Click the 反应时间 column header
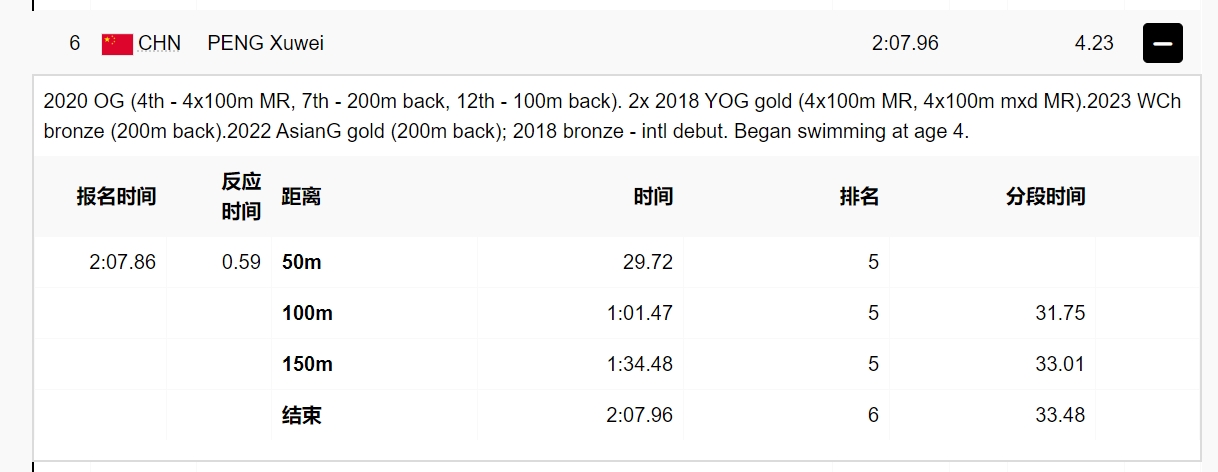The width and height of the screenshot is (1218, 472). pos(241,196)
